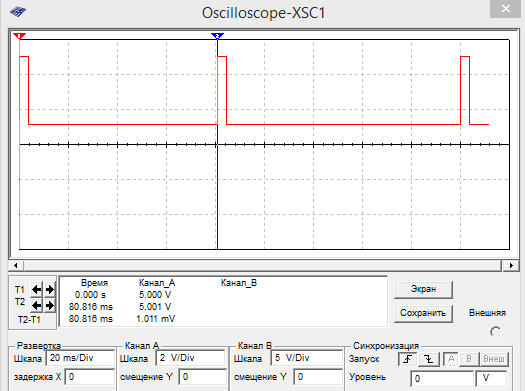Select external trigger source Внеш
Screen dimensions: 525x391
coord(494,359)
